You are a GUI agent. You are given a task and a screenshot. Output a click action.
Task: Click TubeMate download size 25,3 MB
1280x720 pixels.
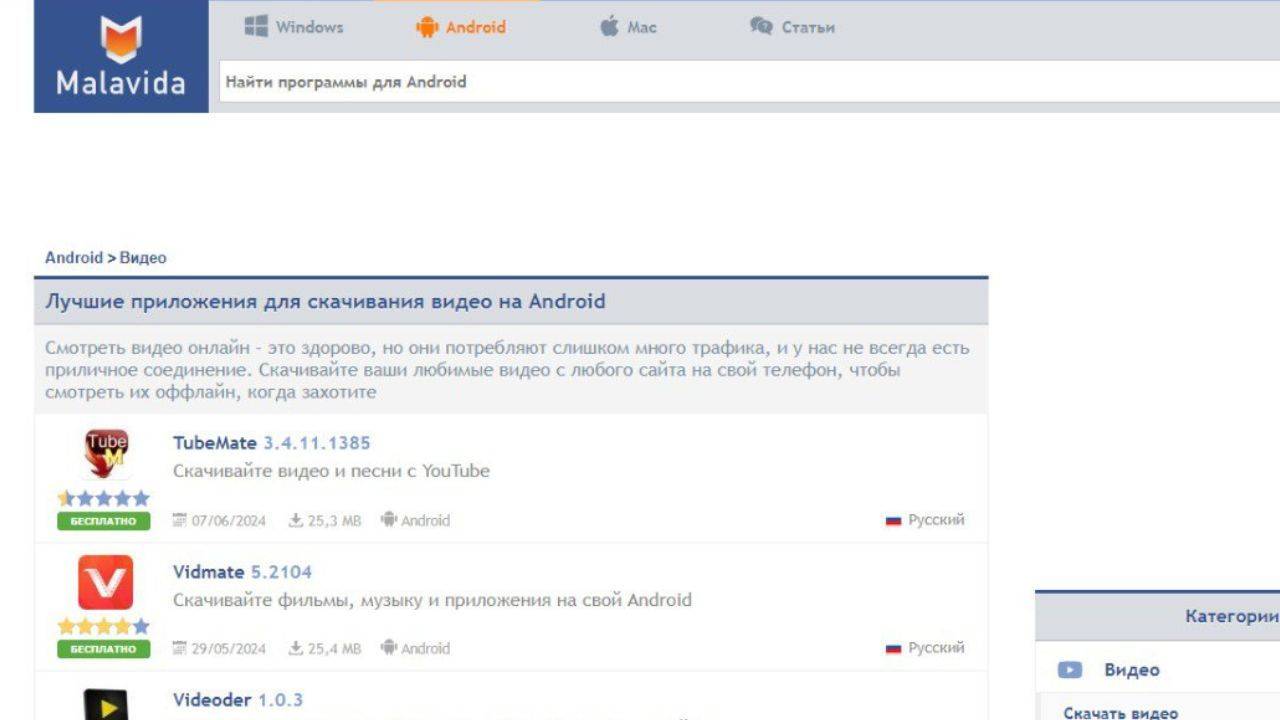point(334,521)
